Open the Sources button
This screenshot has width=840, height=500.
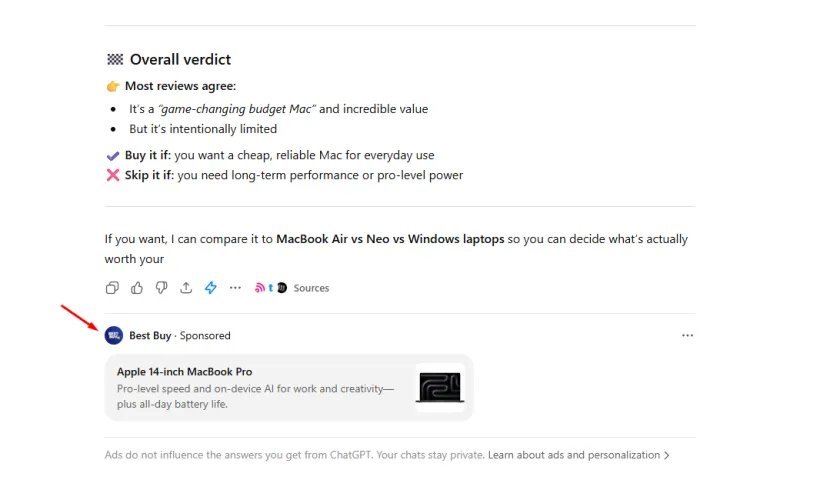(x=311, y=288)
